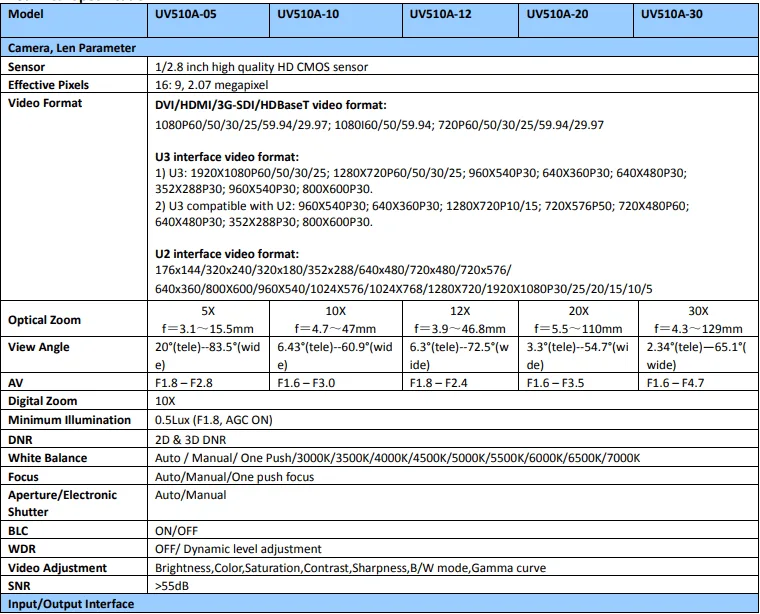The image size is (760, 614).
Task: Click the U3 interface video format heading
Action: point(227,156)
